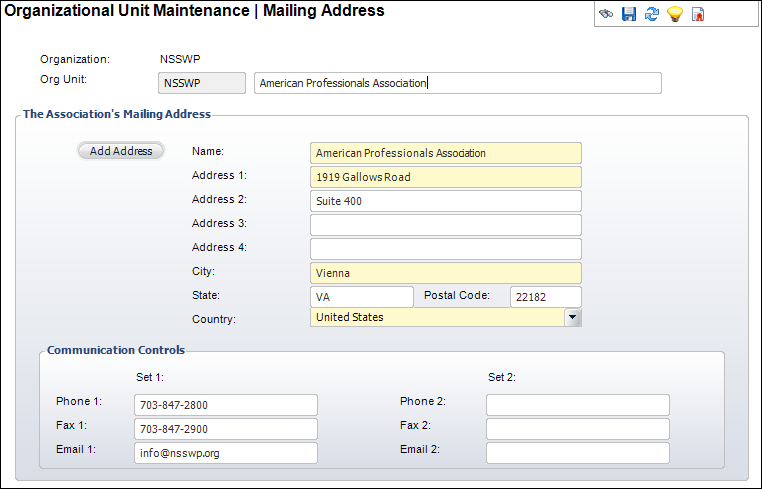Click into the Address 4 field
762x489 pixels.
tap(446, 249)
